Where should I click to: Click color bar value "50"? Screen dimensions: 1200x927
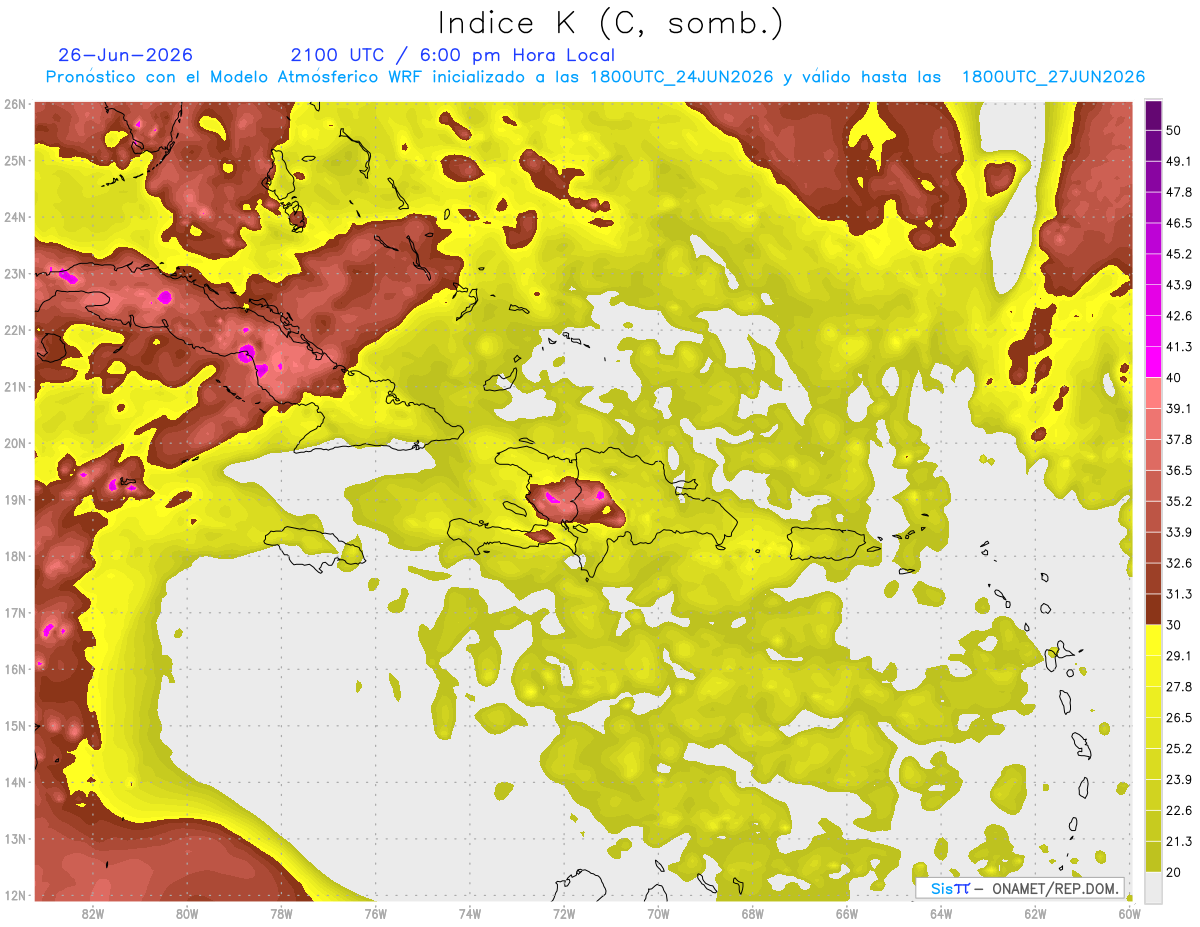1174,130
